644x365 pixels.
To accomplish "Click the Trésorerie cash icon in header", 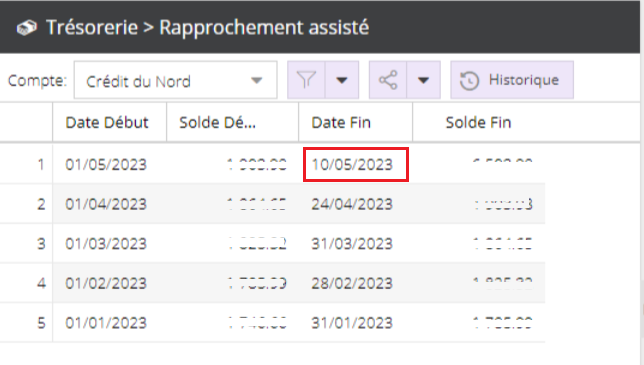I will (x=27, y=28).
